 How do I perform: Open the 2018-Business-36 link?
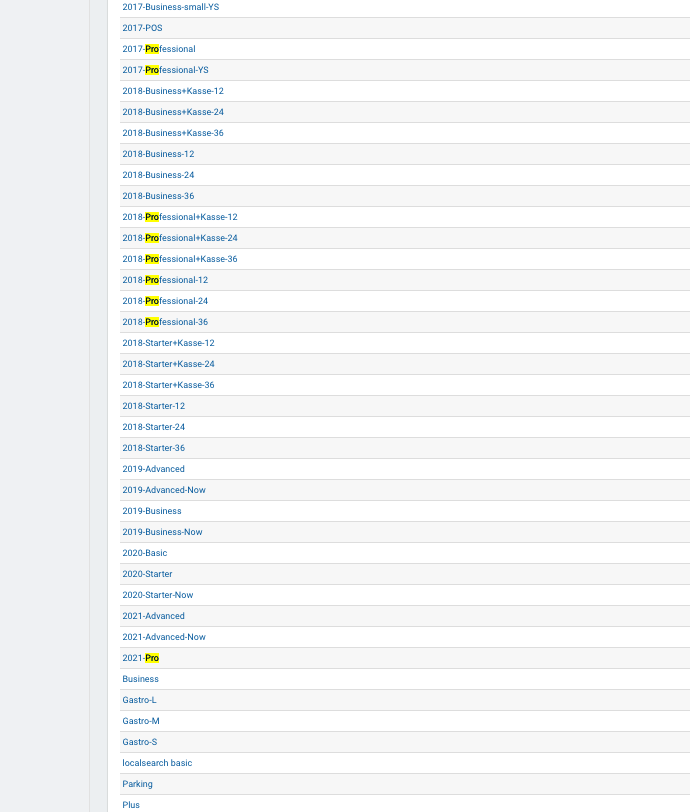(x=159, y=196)
